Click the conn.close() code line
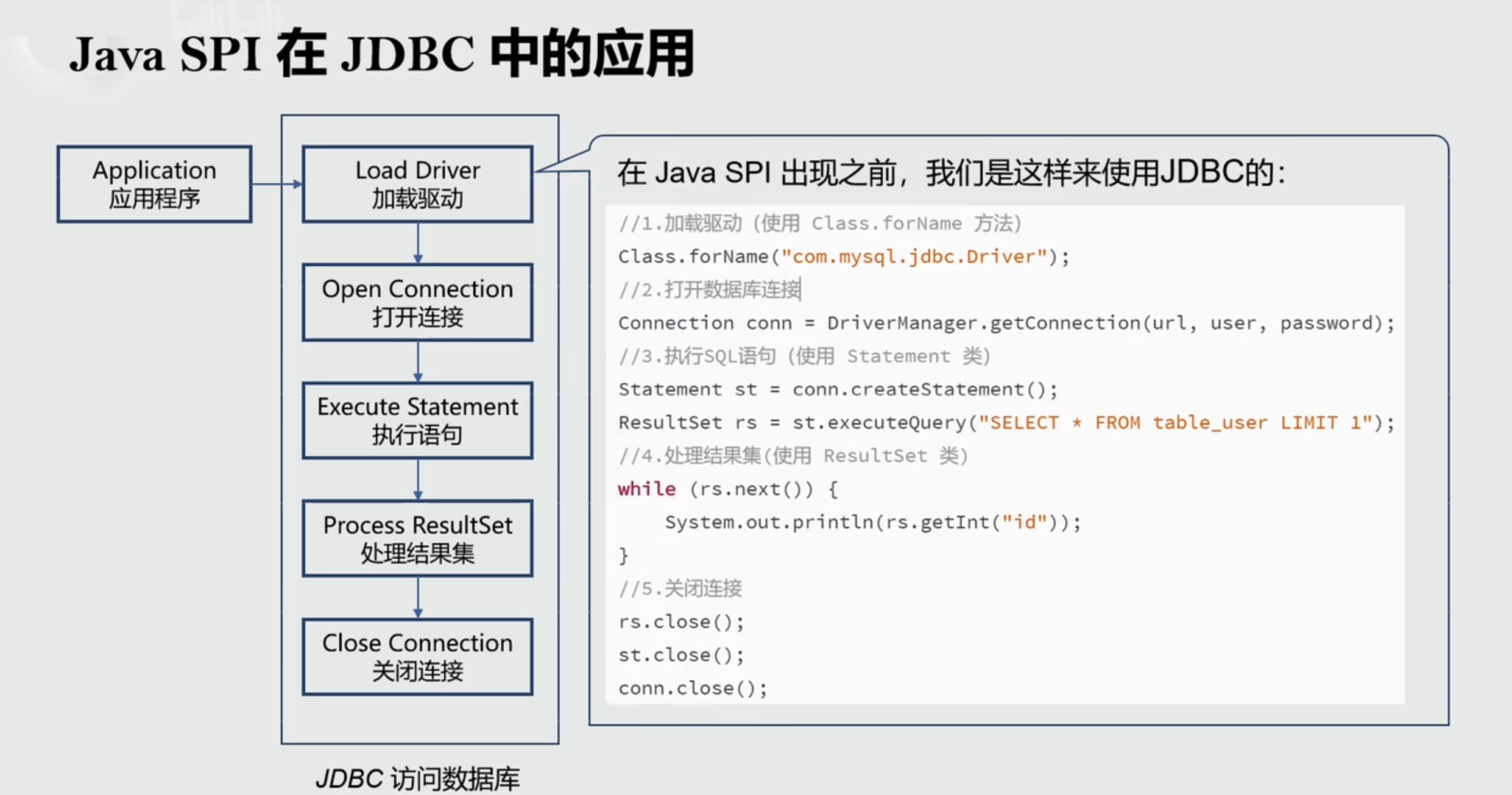Screen dimensions: 1512x795 (x=692, y=687)
